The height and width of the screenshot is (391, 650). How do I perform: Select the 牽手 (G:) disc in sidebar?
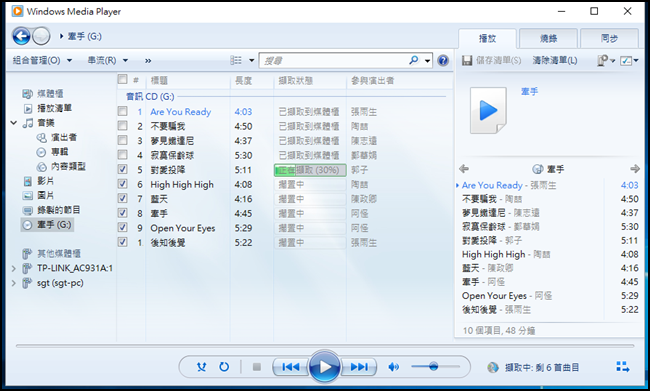coord(47,225)
